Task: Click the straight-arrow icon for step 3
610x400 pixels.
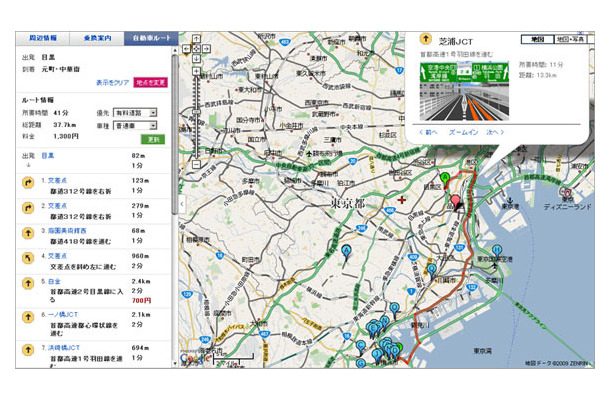Action: tap(28, 233)
